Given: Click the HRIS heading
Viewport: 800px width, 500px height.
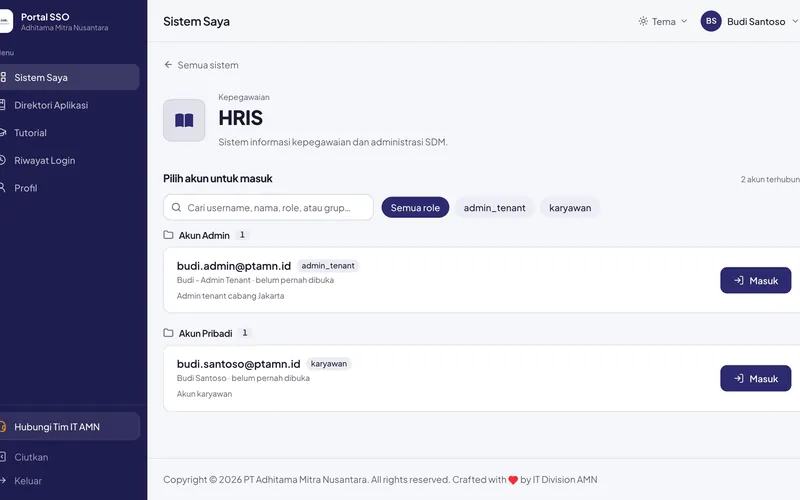Looking at the screenshot, I should 240,118.
